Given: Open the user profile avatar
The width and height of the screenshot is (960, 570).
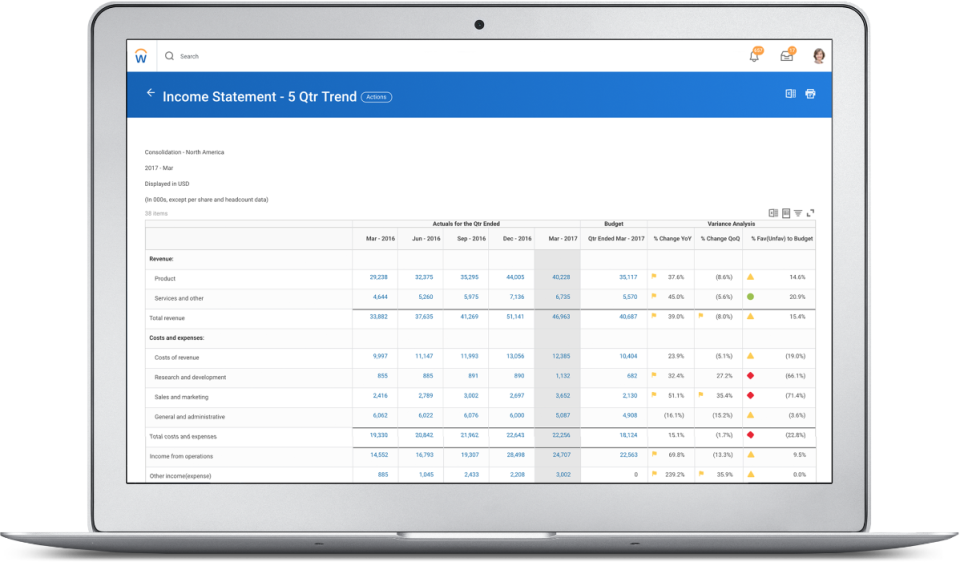Looking at the screenshot, I should (819, 56).
